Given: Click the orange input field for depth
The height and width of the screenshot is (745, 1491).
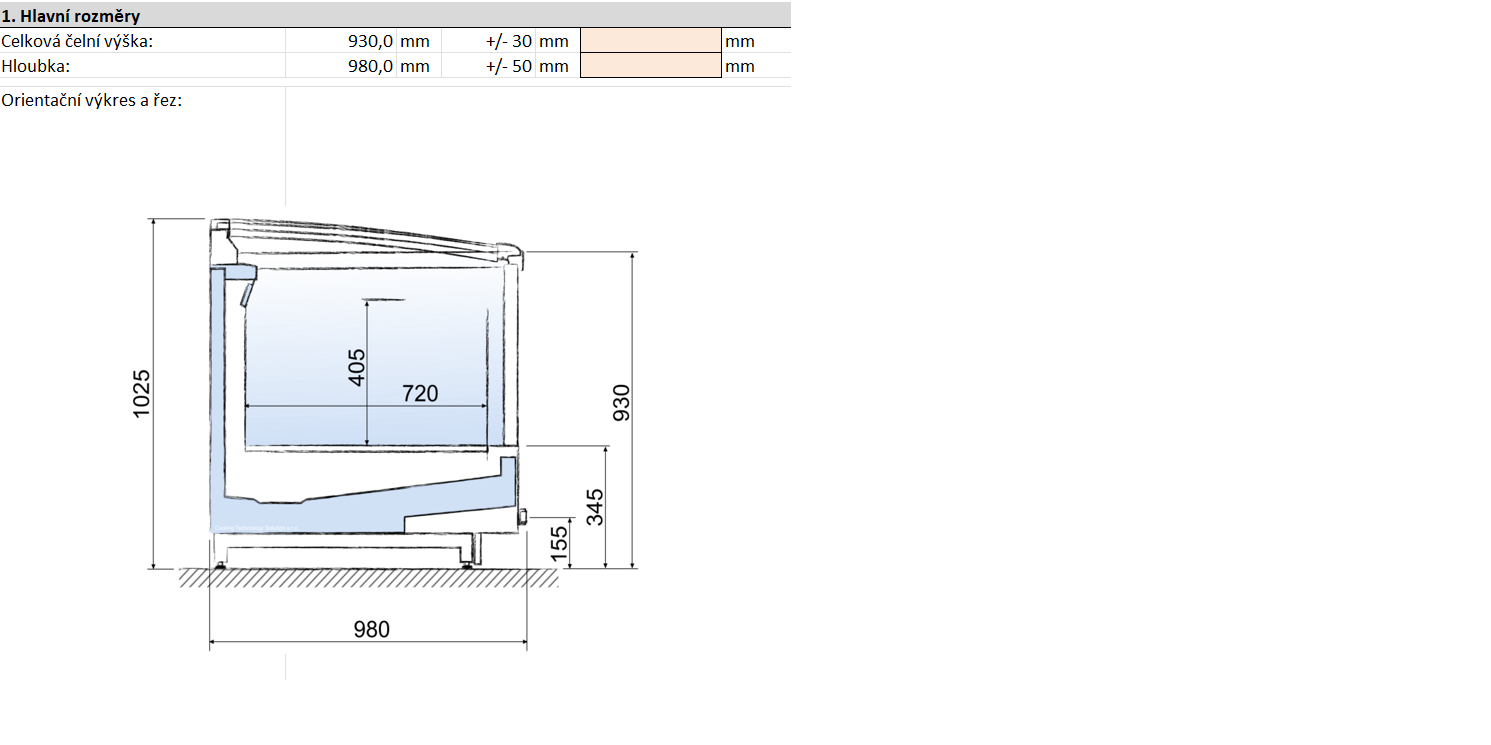Looking at the screenshot, I should click(x=650, y=66).
